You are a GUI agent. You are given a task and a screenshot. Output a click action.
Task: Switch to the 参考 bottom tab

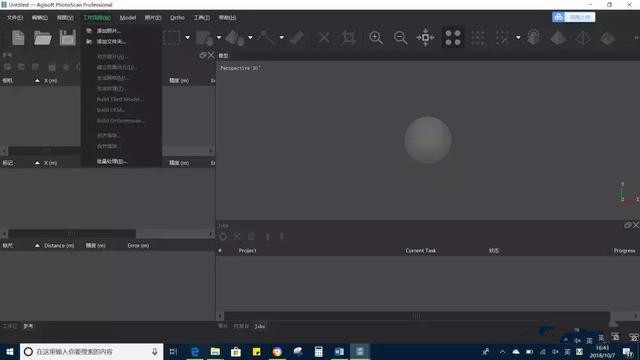pos(28,326)
